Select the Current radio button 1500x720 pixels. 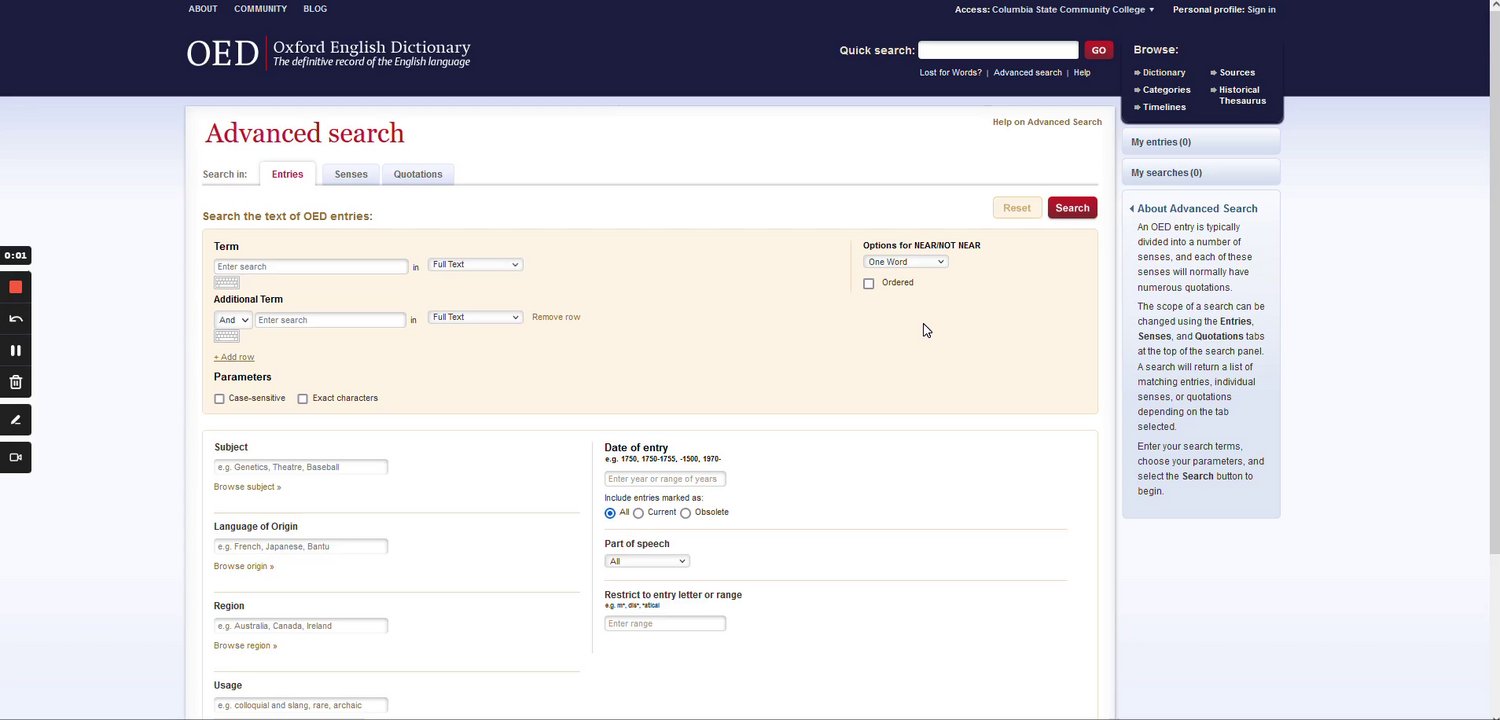tap(638, 513)
